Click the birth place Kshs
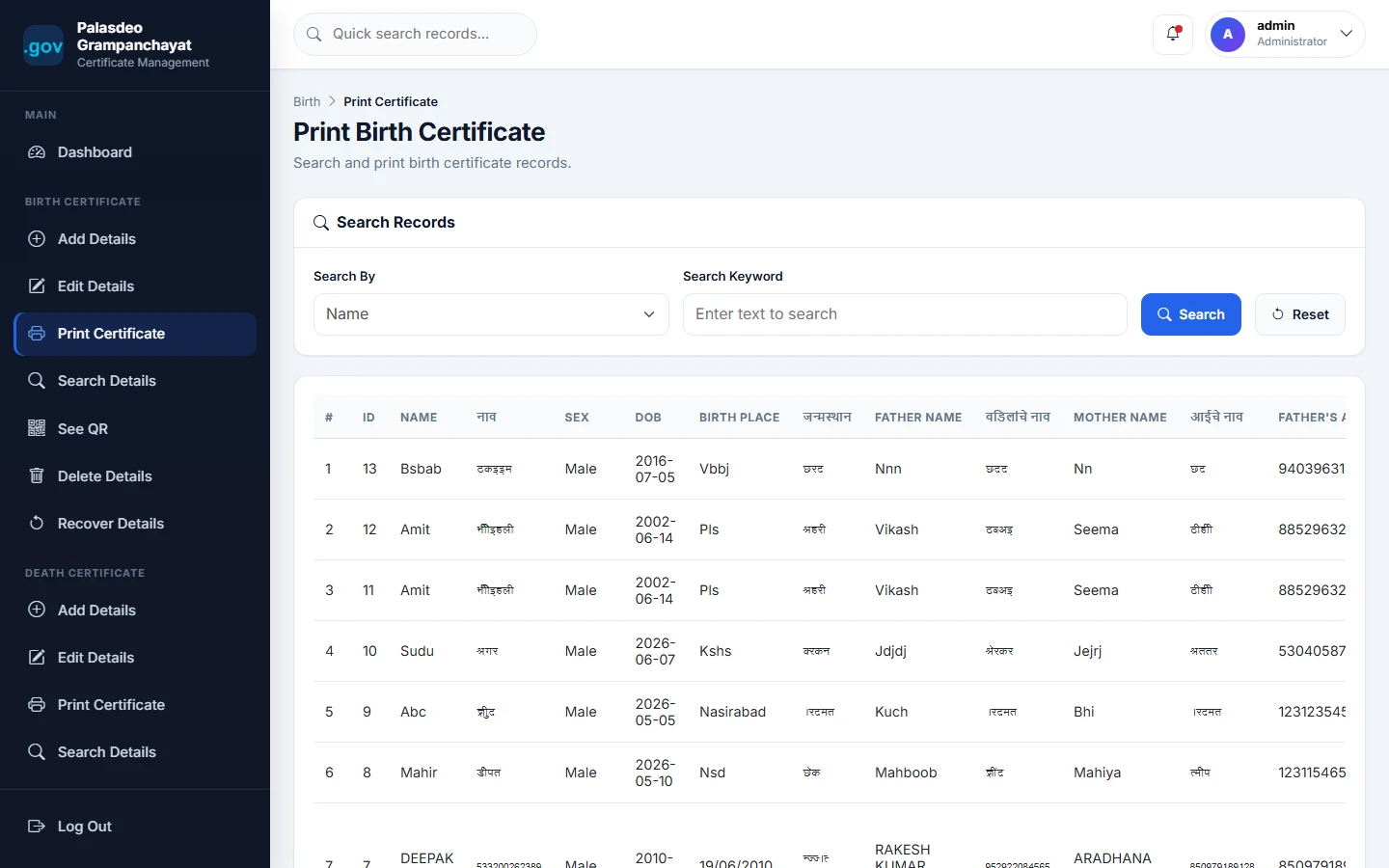Image resolution: width=1389 pixels, height=868 pixels. (715, 651)
